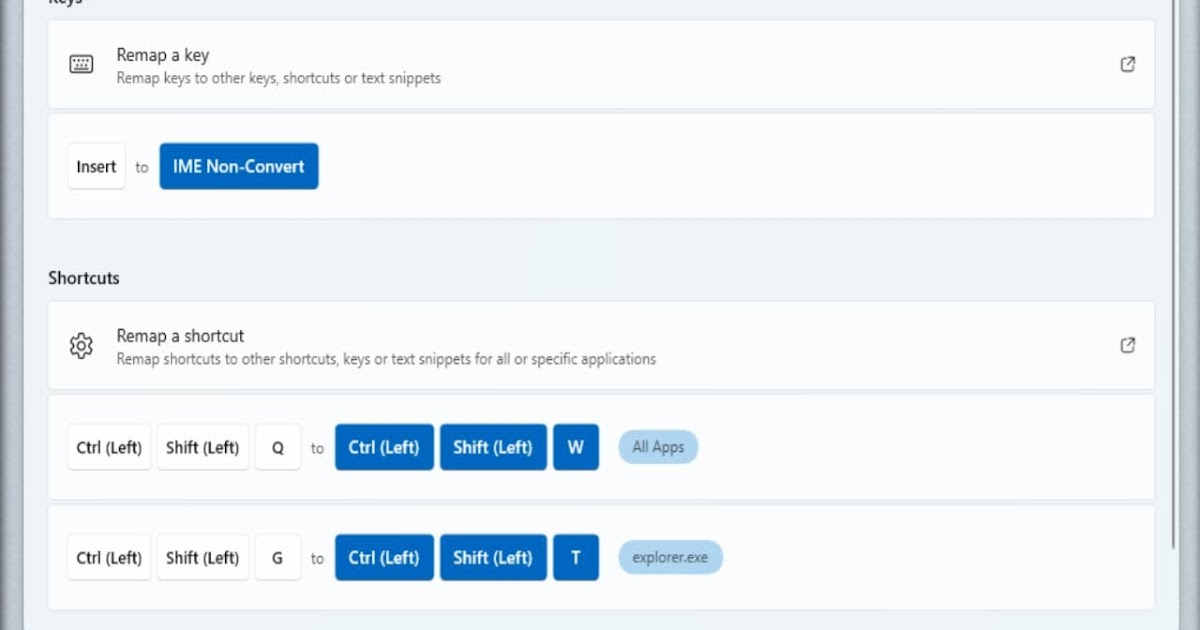Click Ctrl (Left) white key in Q shortcut
The width and height of the screenshot is (1200, 630).
pyautogui.click(x=109, y=448)
